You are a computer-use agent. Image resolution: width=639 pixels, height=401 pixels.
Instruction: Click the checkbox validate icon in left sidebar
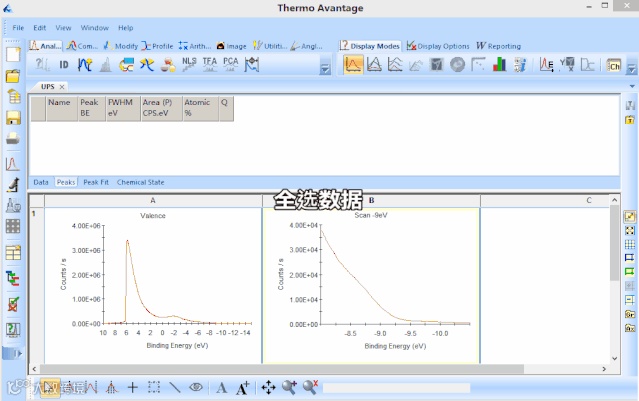tap(13, 304)
